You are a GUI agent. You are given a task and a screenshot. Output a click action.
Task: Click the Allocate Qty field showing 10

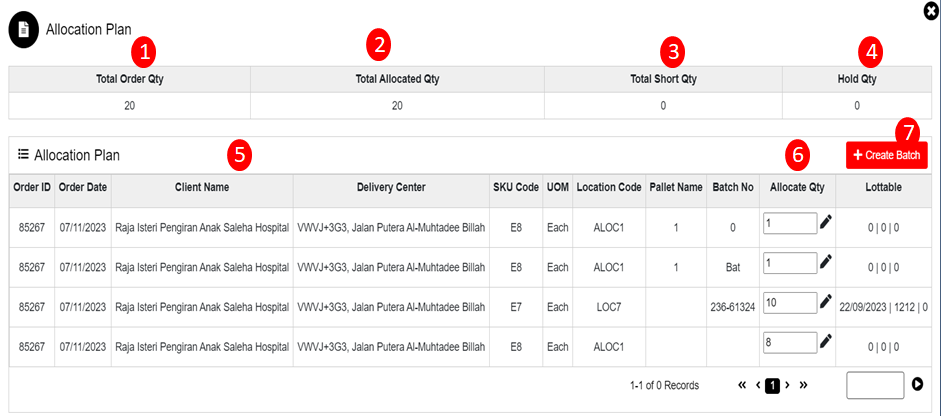pyautogui.click(x=788, y=302)
